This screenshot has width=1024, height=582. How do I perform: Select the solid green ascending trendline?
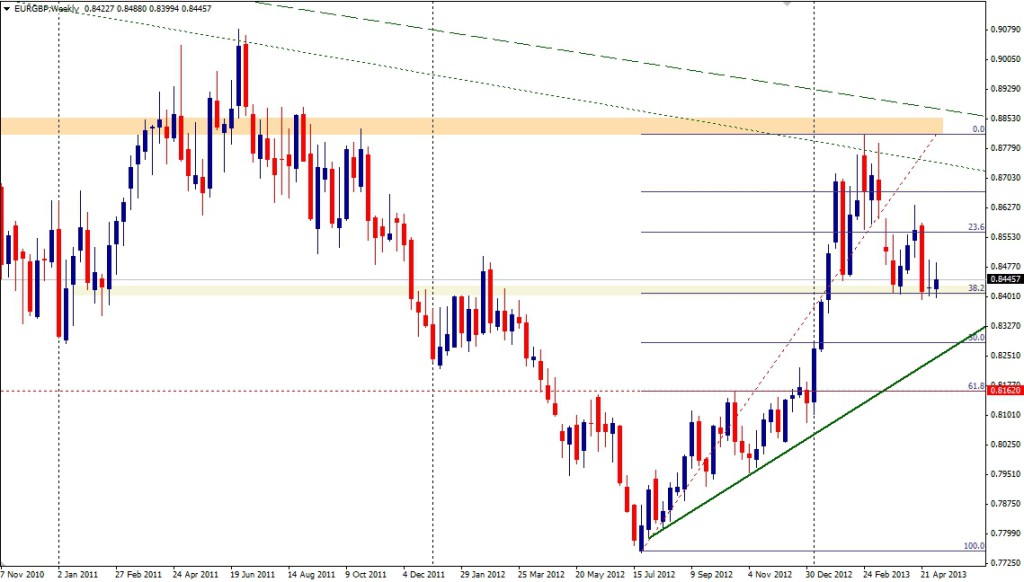(800, 430)
